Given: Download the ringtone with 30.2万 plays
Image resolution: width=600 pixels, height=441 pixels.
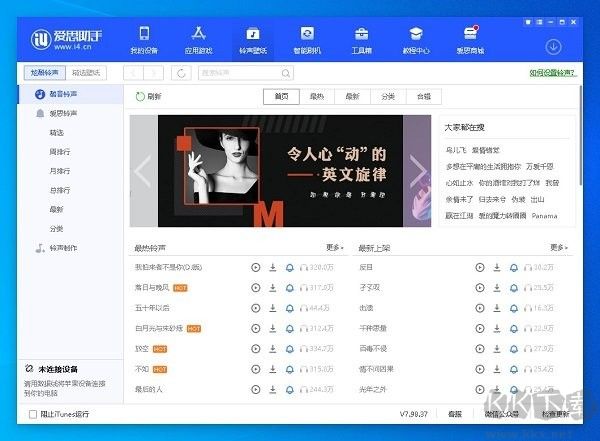Looking at the screenshot, I should click(497, 267).
